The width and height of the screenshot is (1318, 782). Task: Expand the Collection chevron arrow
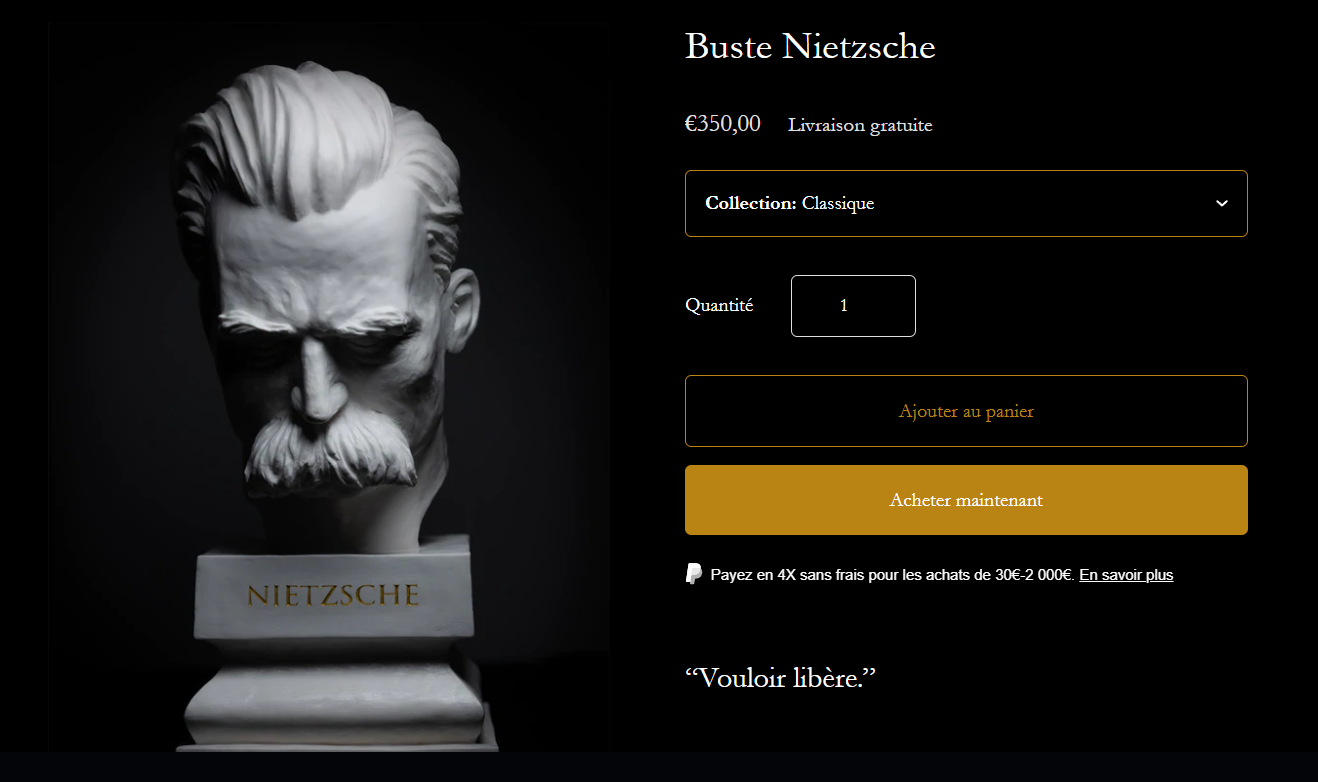1221,203
